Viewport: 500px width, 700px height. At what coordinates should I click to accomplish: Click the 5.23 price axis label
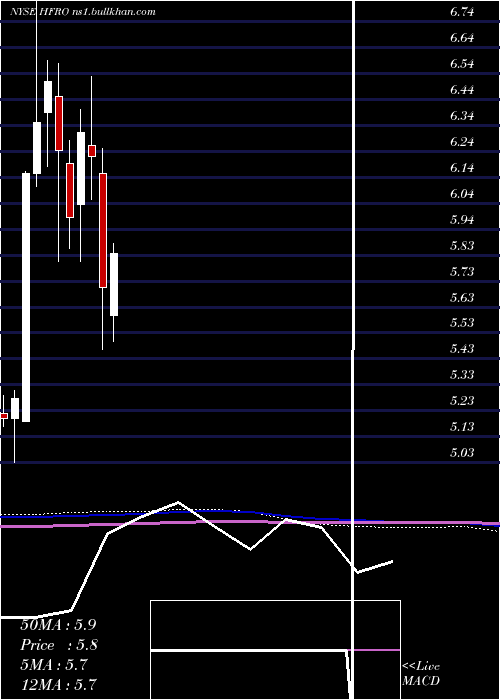coord(461,400)
